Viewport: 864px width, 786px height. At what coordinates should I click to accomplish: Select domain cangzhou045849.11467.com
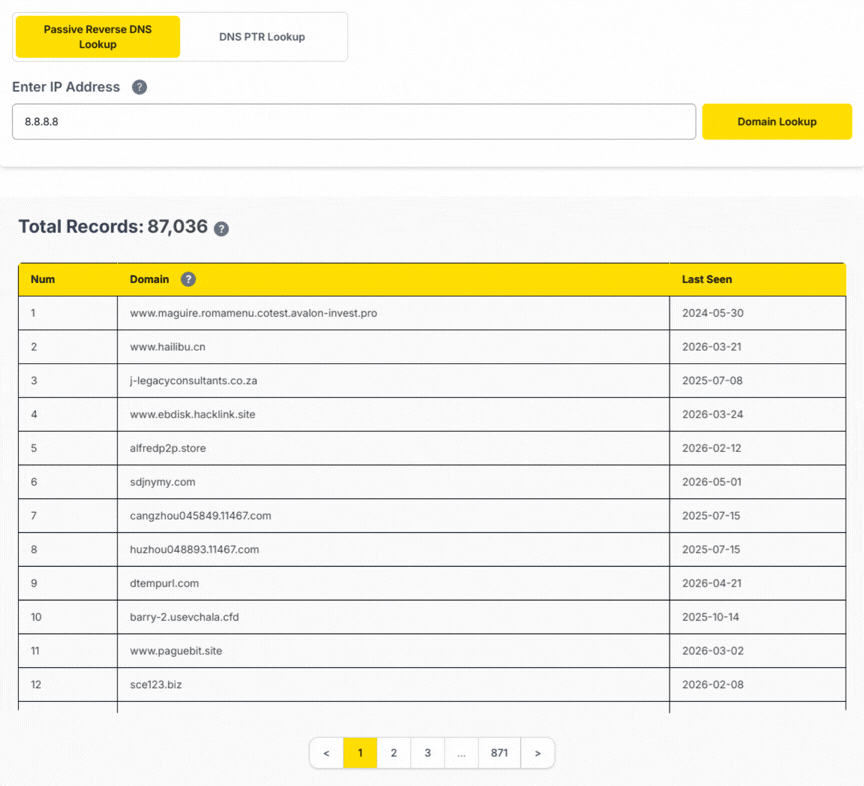coord(201,516)
